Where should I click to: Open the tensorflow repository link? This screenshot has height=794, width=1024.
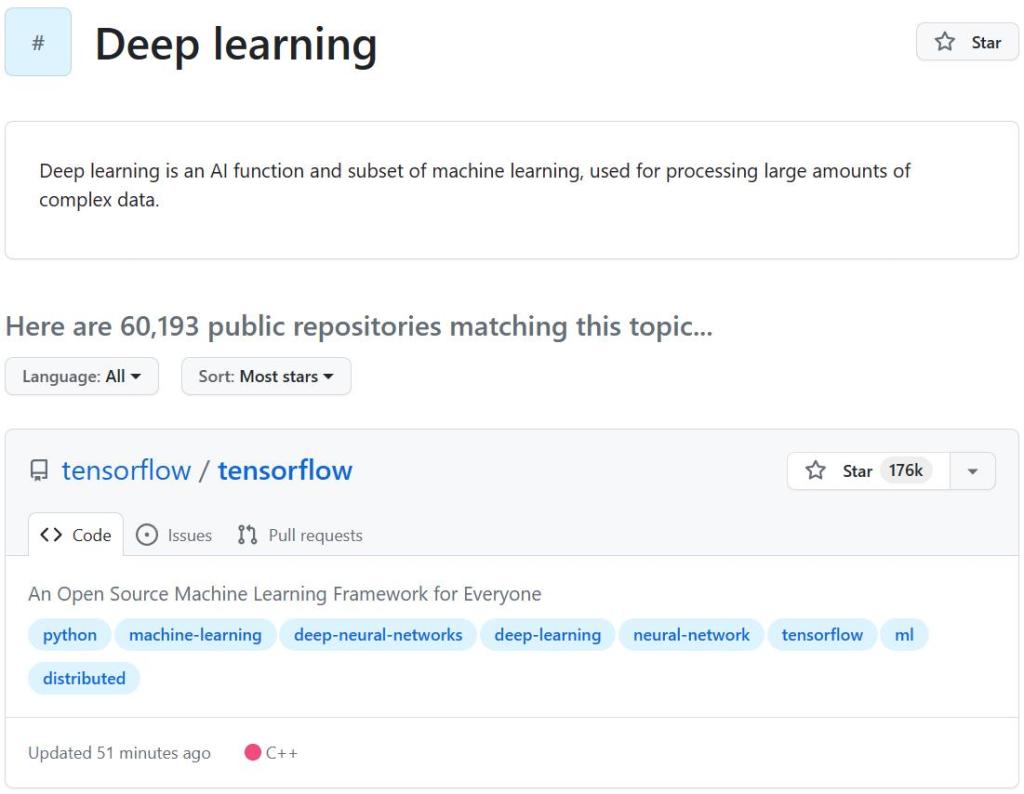coord(285,470)
